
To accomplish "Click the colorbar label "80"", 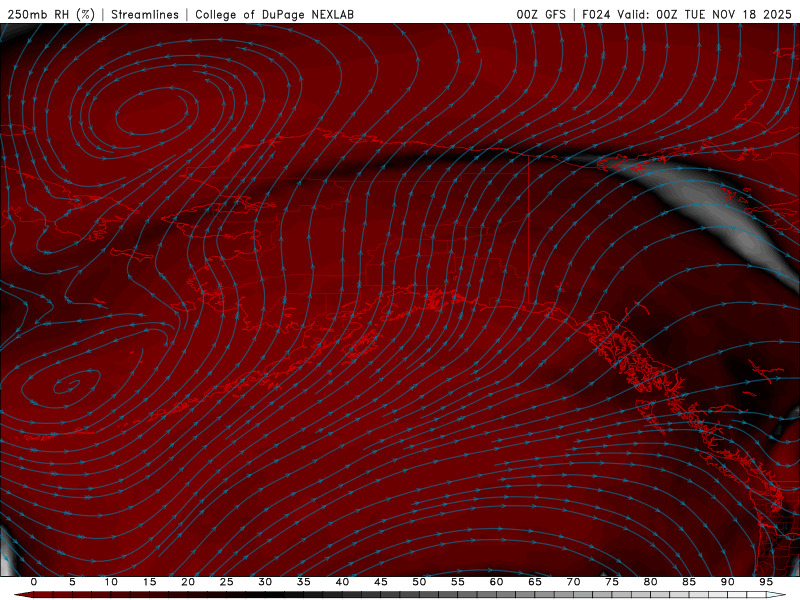I will tap(651, 582).
